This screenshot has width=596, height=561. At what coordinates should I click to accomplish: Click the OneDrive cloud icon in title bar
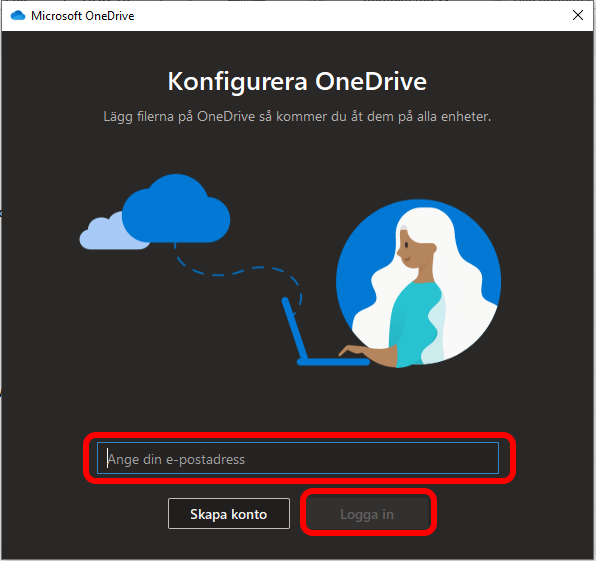[17, 16]
